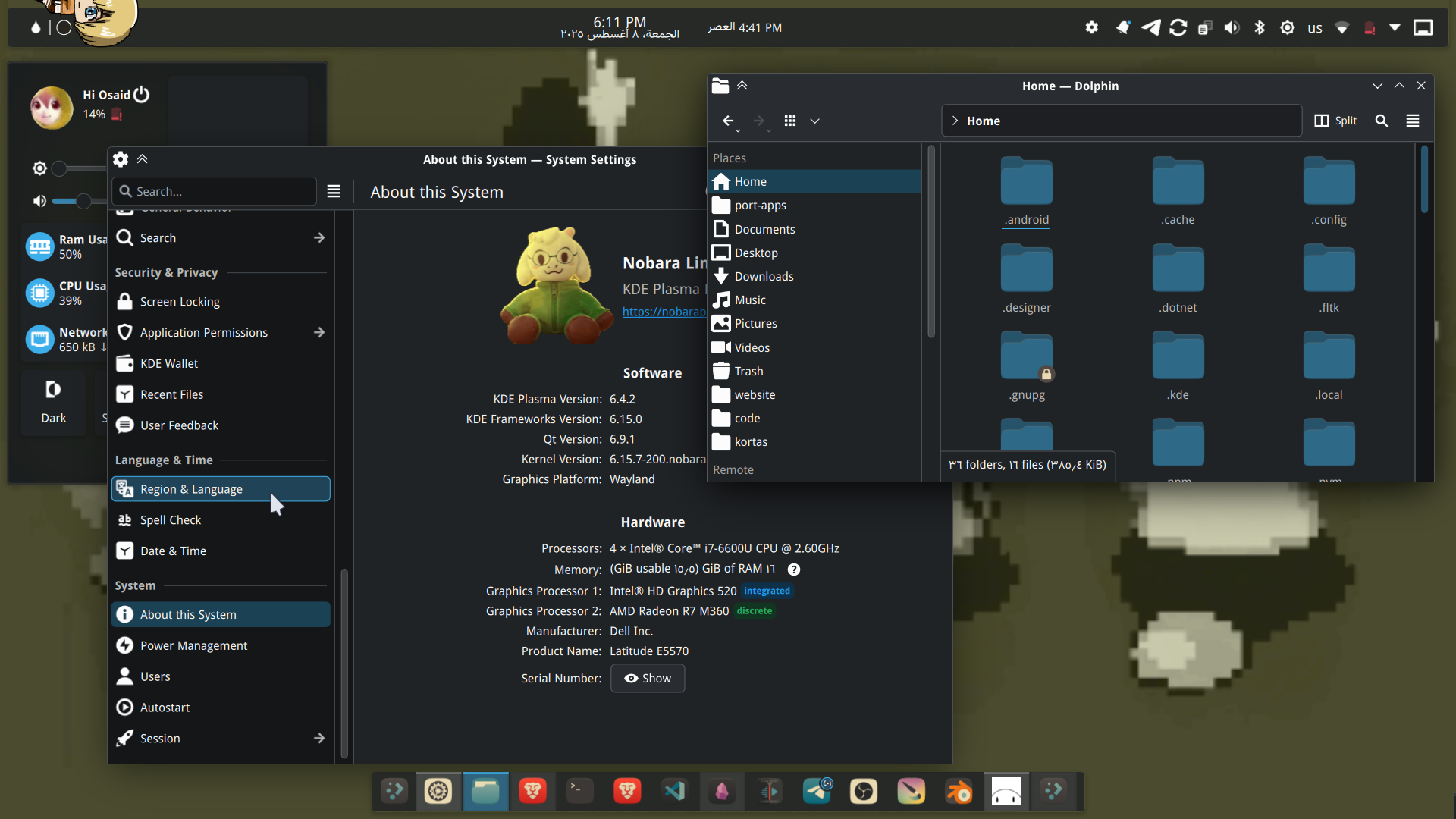Open Spell Check settings

pos(221,520)
